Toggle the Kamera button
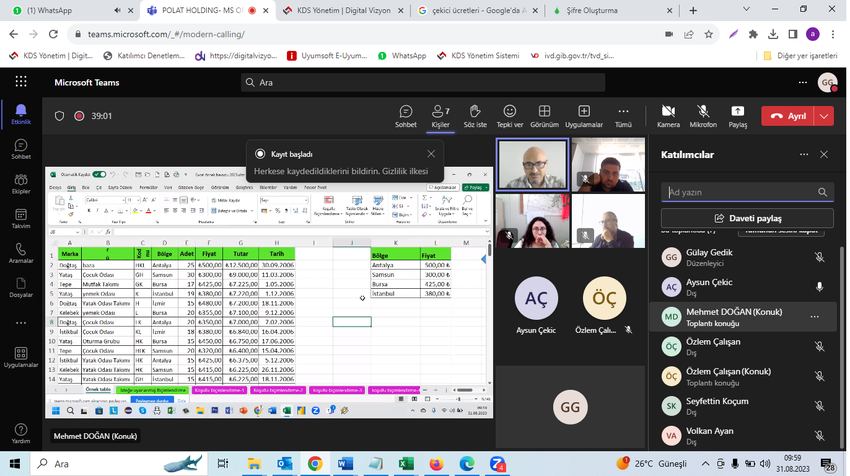 668,116
